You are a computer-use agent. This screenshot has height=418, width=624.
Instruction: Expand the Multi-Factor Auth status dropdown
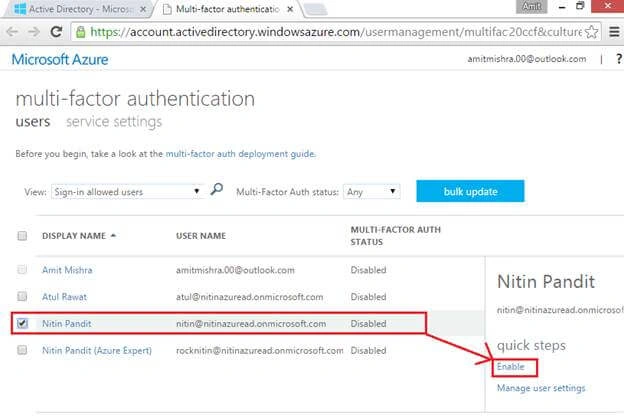(371, 192)
